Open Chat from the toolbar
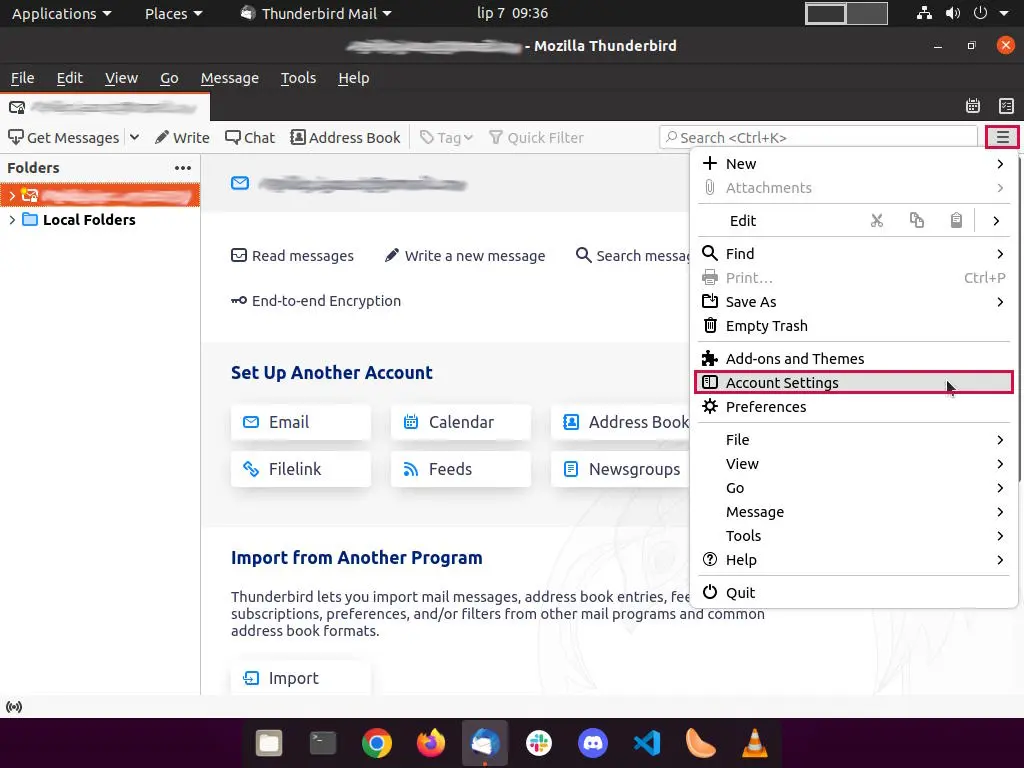Viewport: 1024px width, 768px height. tap(250, 138)
